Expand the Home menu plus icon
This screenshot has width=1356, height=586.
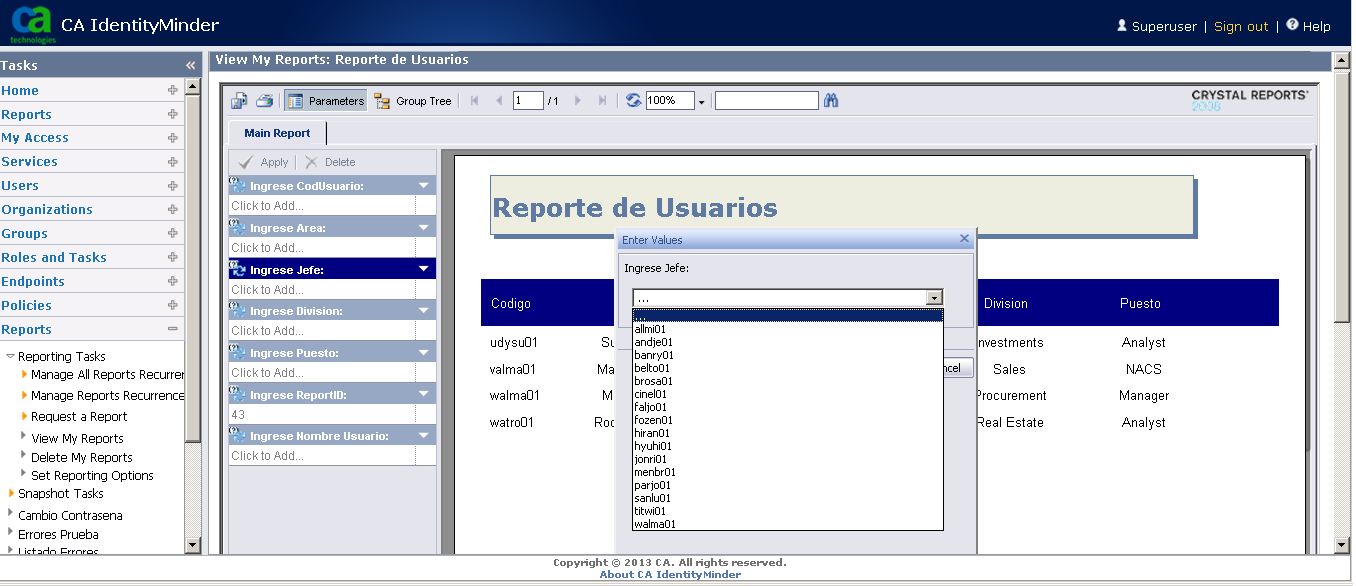(x=173, y=90)
